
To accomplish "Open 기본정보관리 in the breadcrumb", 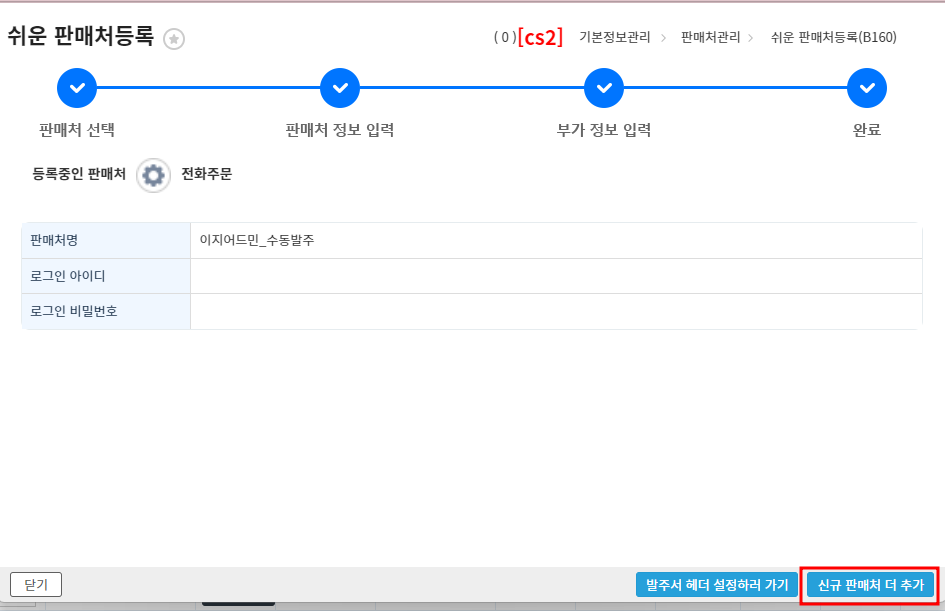I will click(x=614, y=37).
